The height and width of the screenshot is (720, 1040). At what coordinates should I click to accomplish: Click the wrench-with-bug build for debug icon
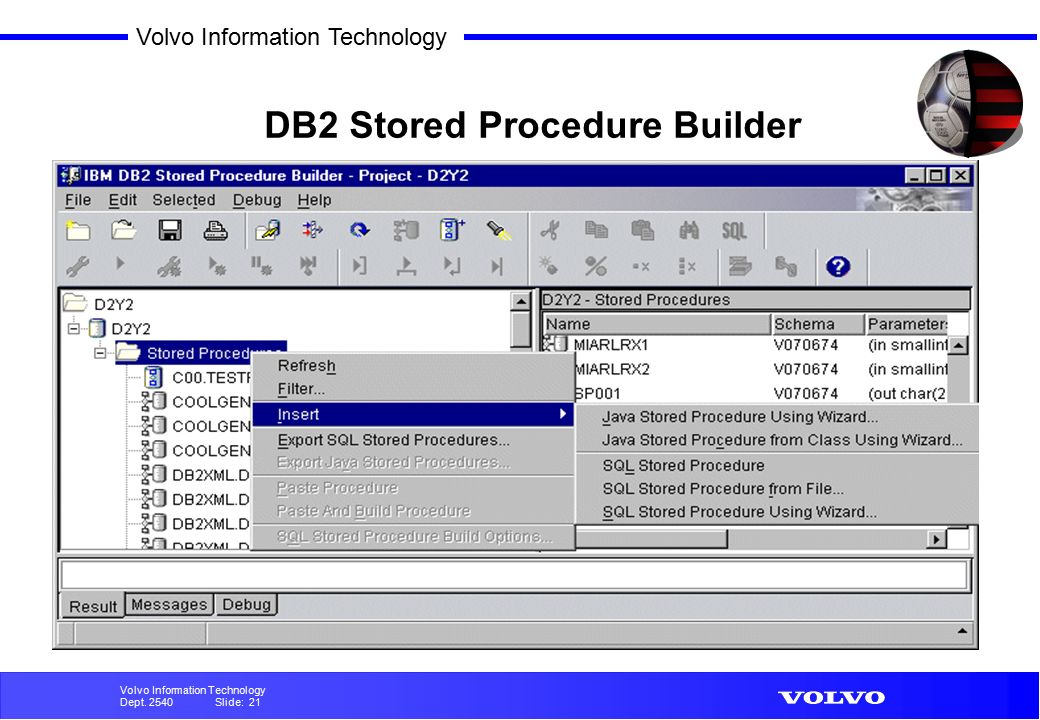coord(169,267)
